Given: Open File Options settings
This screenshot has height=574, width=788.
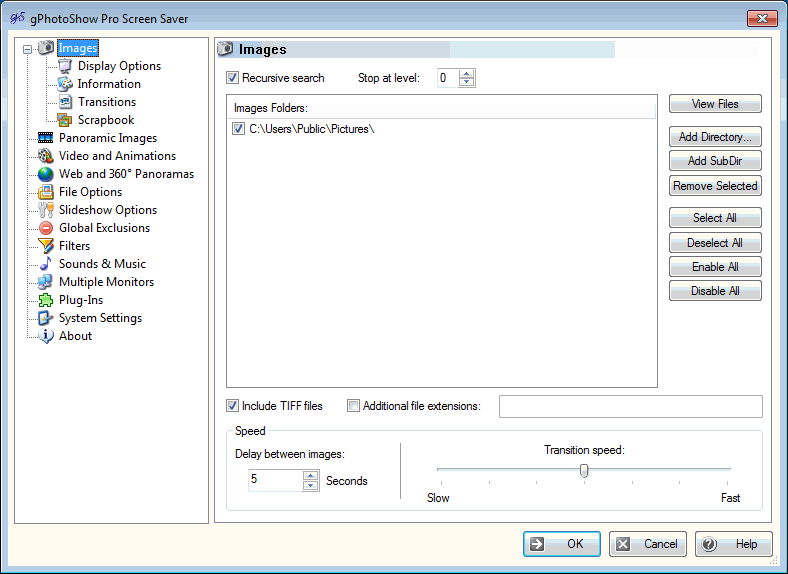Looking at the screenshot, I should 90,192.
